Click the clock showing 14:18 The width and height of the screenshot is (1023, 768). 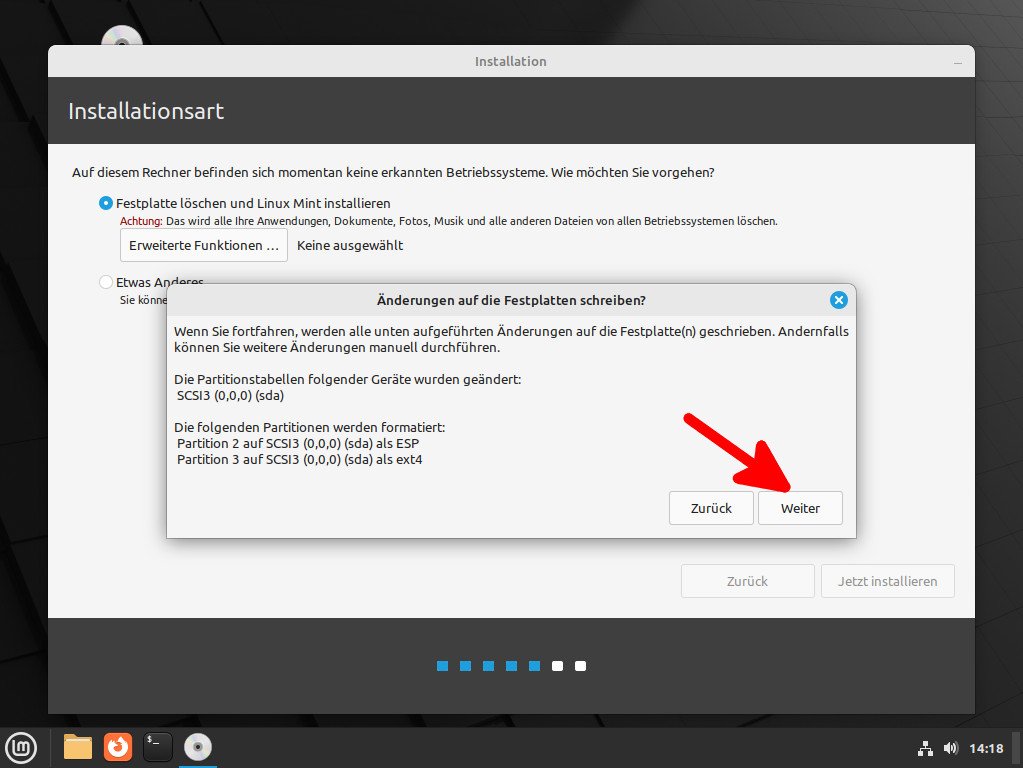985,747
